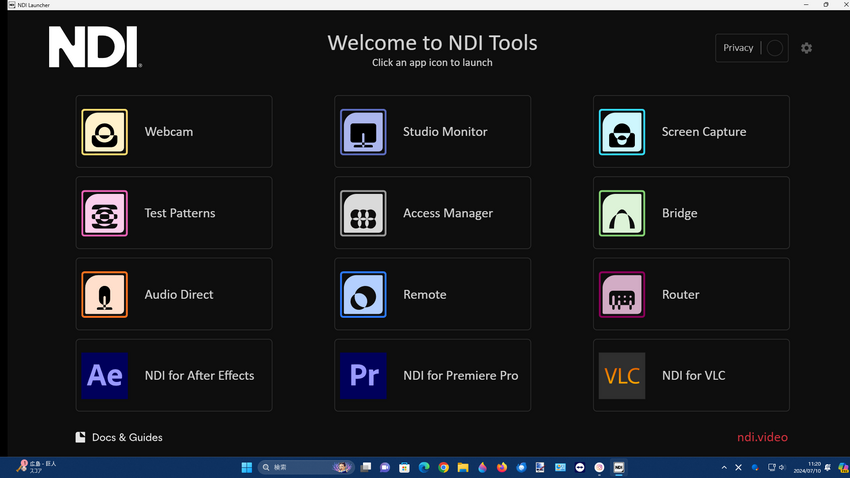Viewport: 850px width, 478px height.
Task: Open the taskbar clock and date
Action: coord(807,467)
